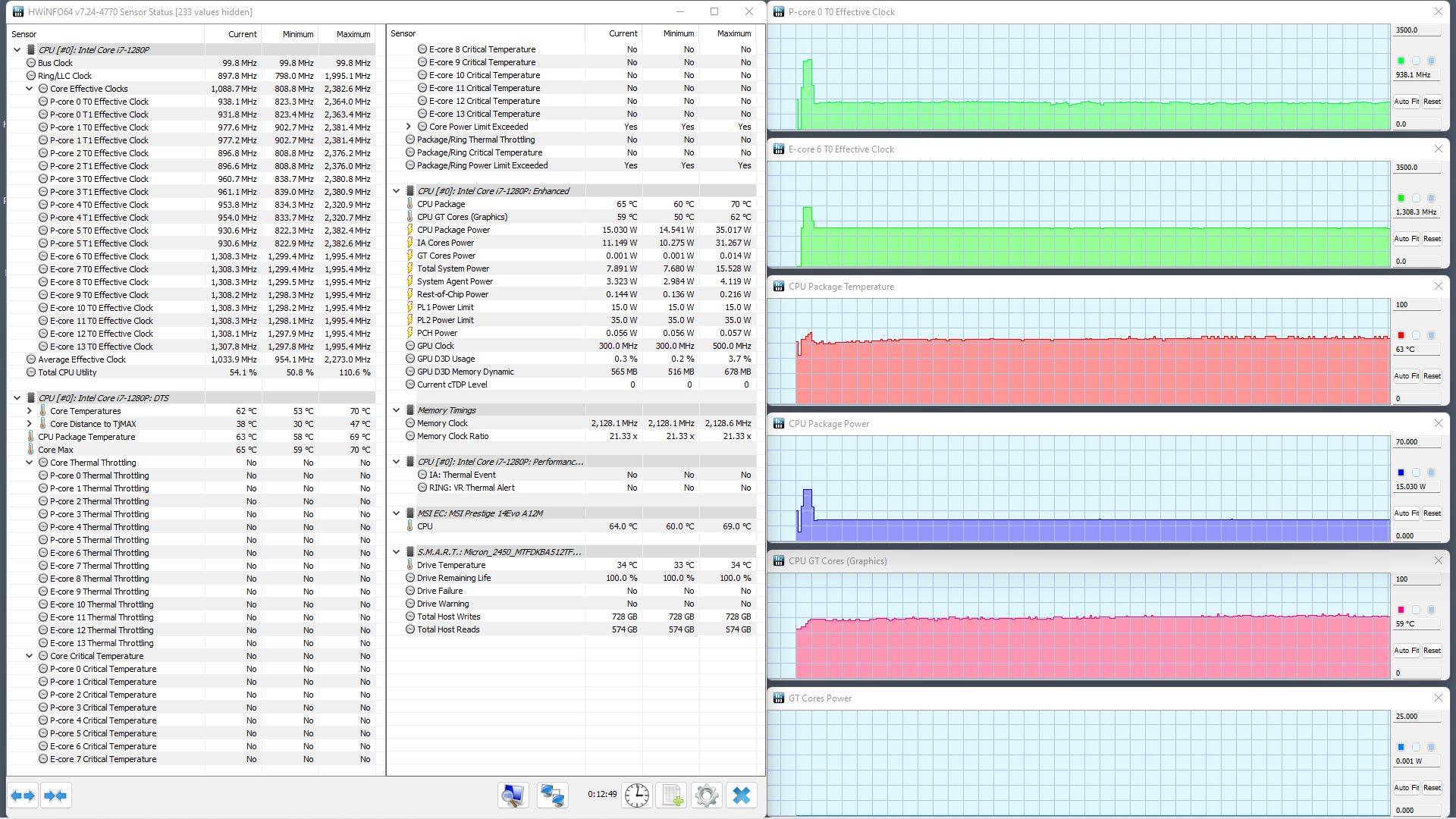Screen dimensions: 1456x819
Task: Collapse the Memory Timings section
Action: click(x=397, y=410)
